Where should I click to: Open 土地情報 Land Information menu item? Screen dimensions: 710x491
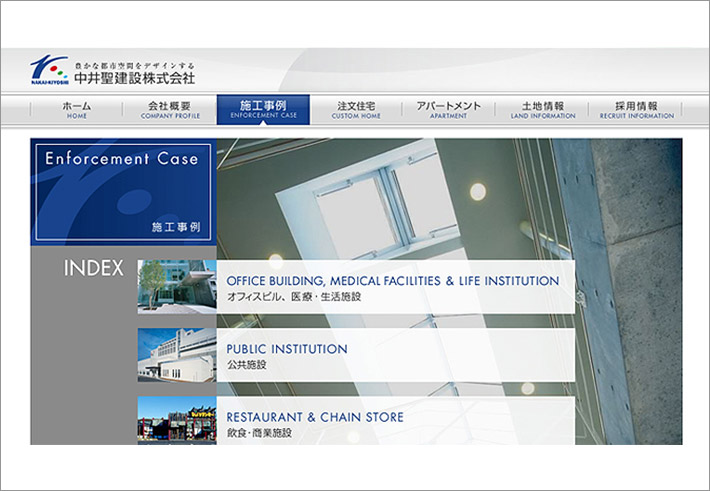coord(542,110)
